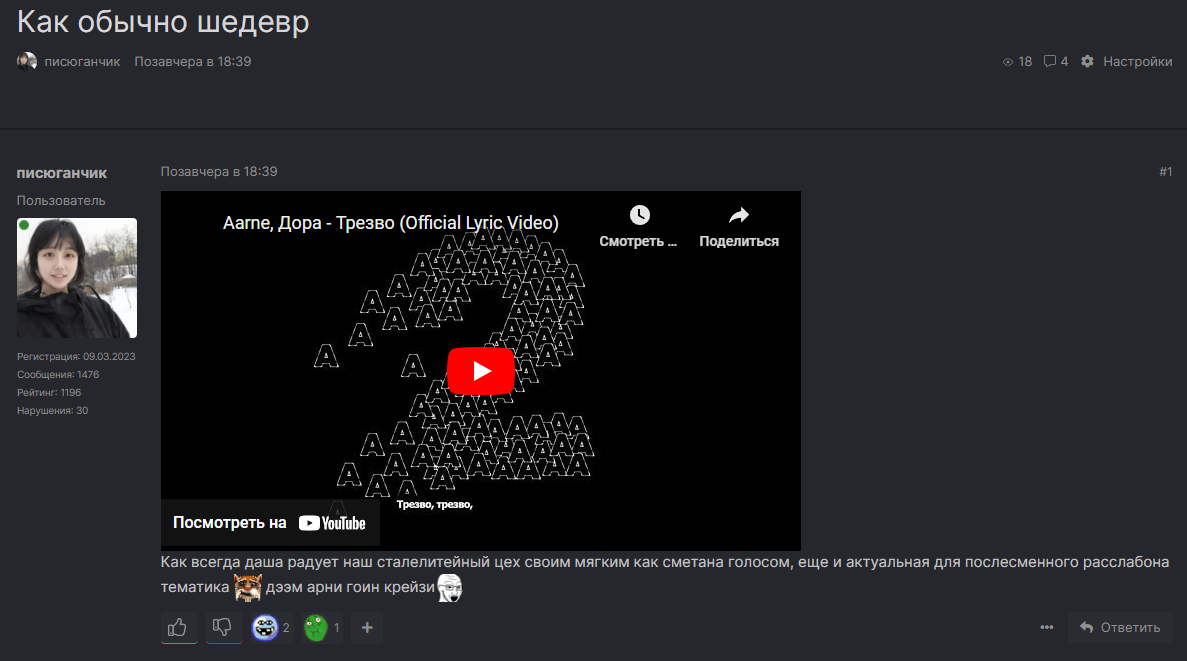Screen dimensions: 1187x661
Task: Click the Share arrow icon on video
Action: [x=739, y=215]
